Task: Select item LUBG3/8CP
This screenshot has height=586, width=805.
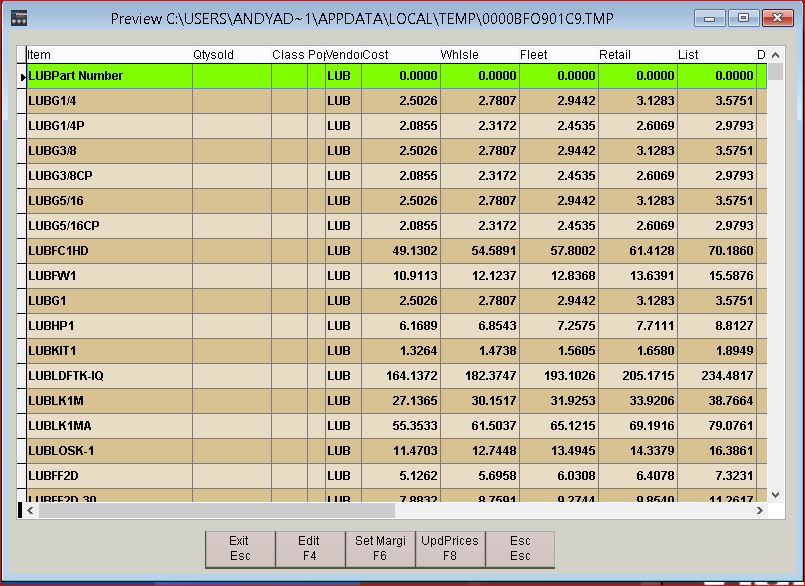Action: coord(109,176)
